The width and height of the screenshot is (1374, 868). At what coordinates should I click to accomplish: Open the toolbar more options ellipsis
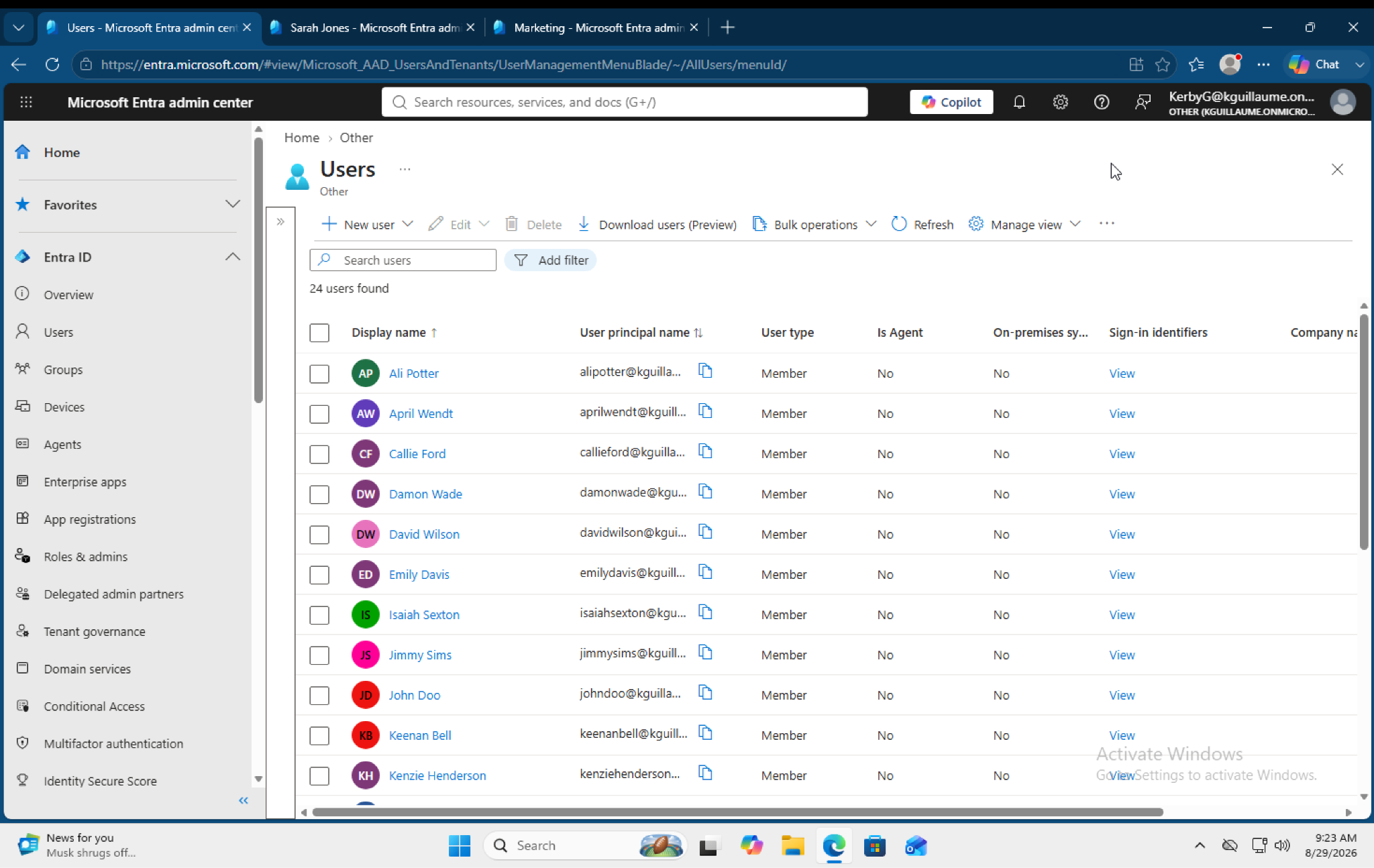1107,223
